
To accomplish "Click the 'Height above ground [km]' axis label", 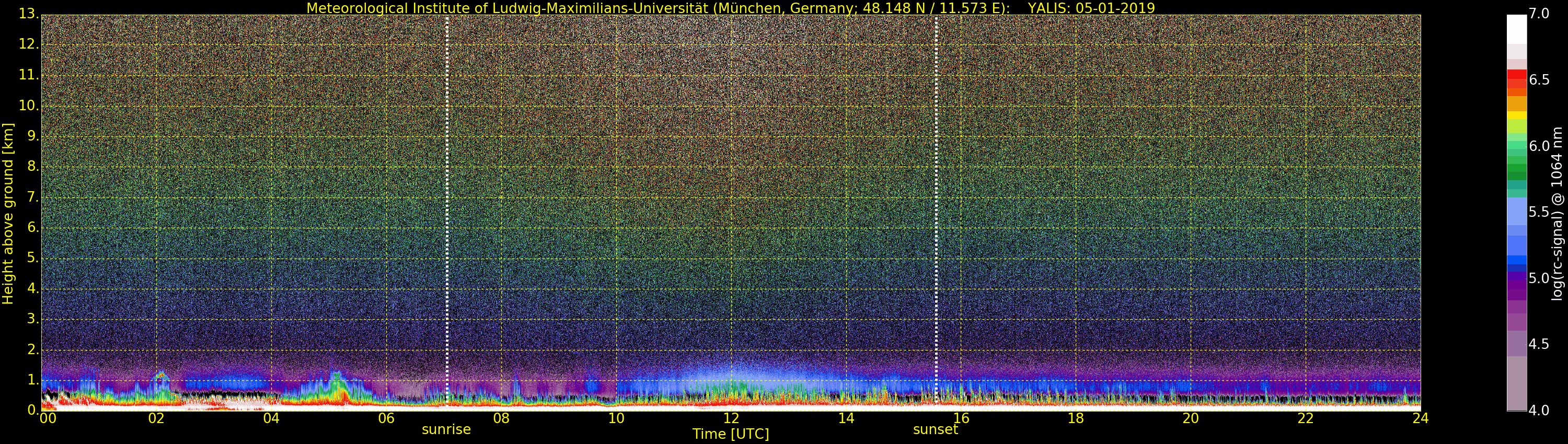I will click(8, 214).
